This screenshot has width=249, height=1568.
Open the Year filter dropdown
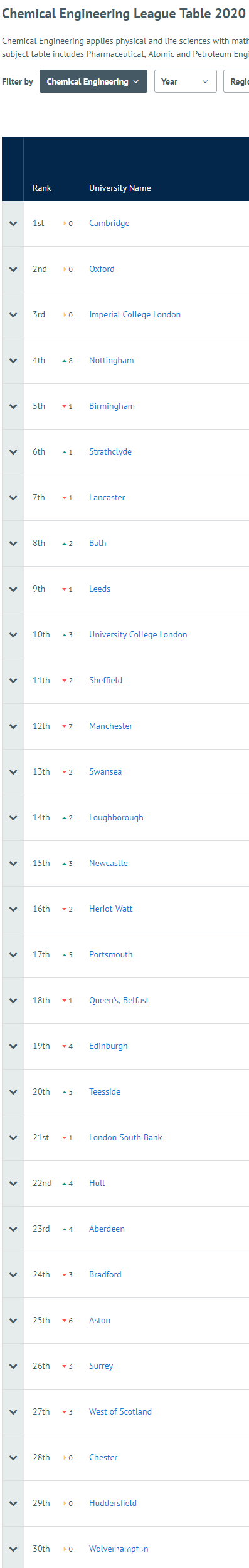185,81
